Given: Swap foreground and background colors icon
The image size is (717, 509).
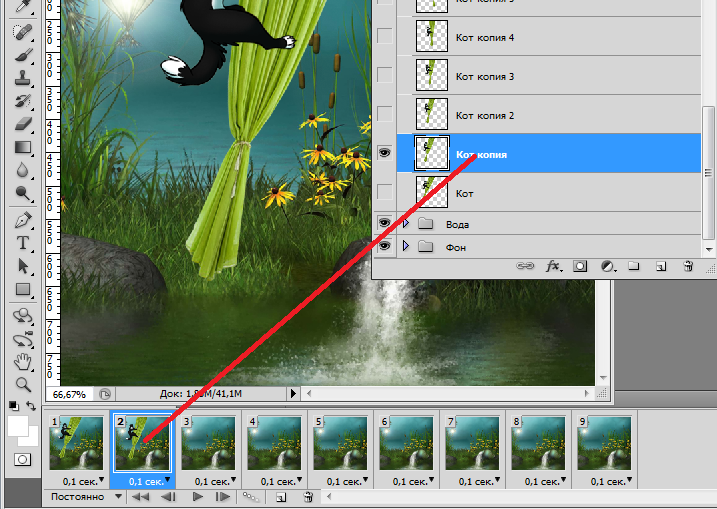Looking at the screenshot, I should pyautogui.click(x=31, y=406).
